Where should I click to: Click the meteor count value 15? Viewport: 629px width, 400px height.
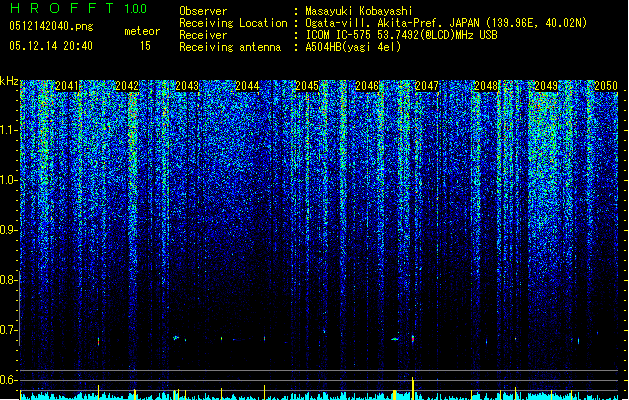coord(145,46)
